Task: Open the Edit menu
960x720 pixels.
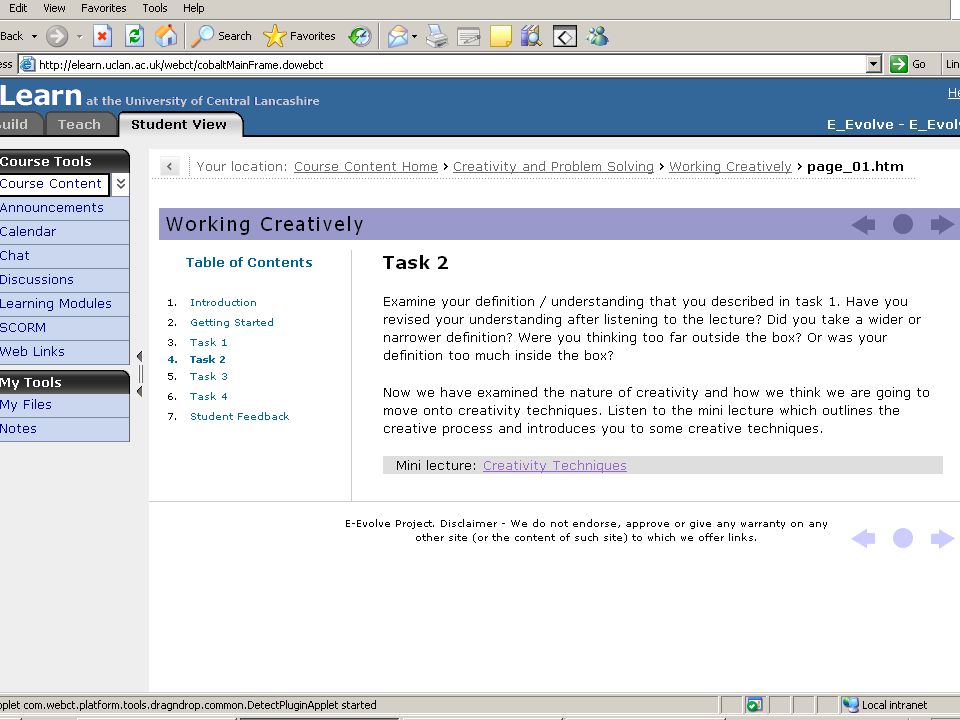Action: pos(18,8)
